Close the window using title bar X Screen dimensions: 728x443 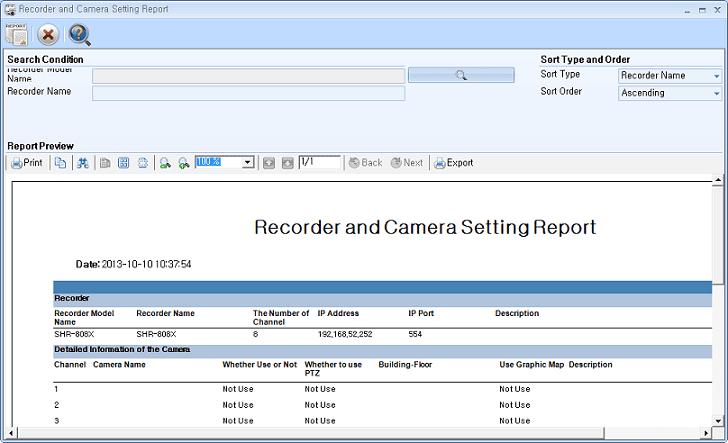click(x=717, y=10)
